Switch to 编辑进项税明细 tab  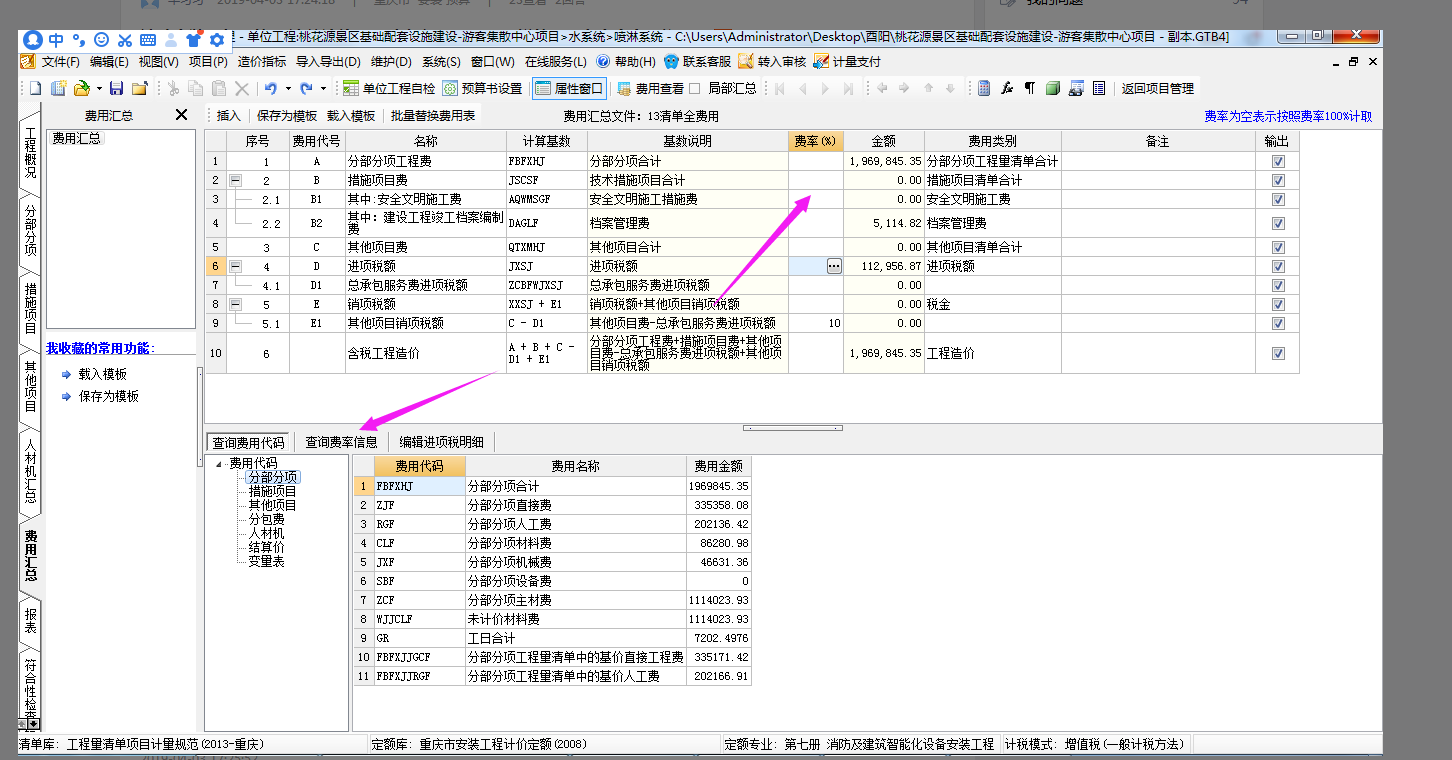[x=441, y=442]
